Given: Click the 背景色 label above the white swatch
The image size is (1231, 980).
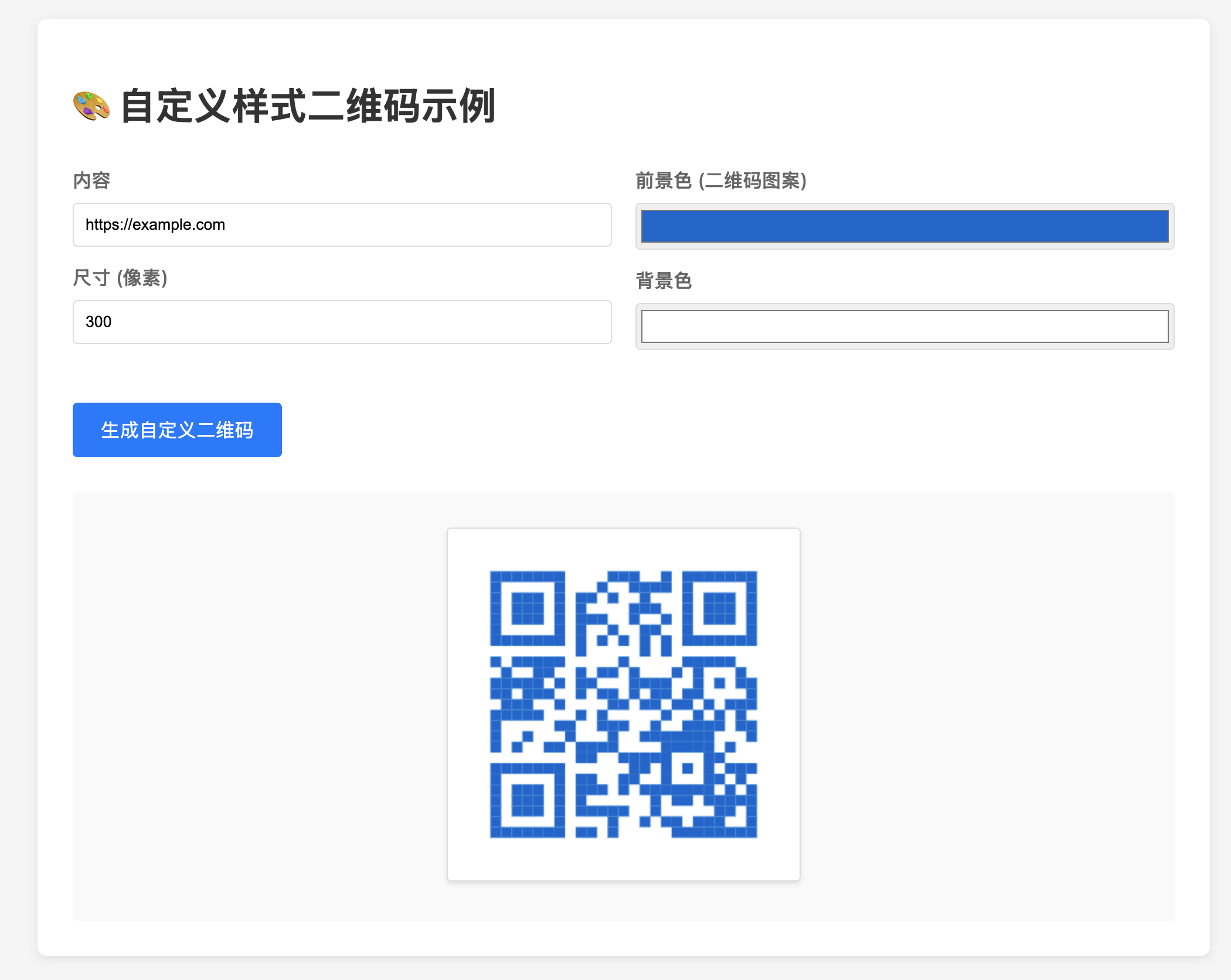Looking at the screenshot, I should (664, 281).
